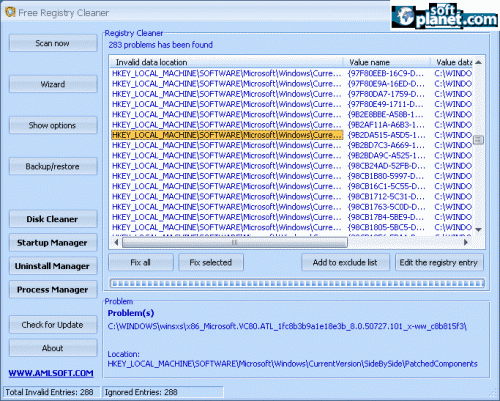500x401 pixels.
Task: Select row with value {98CB1763-5C0D-D...
Action: 292,207
